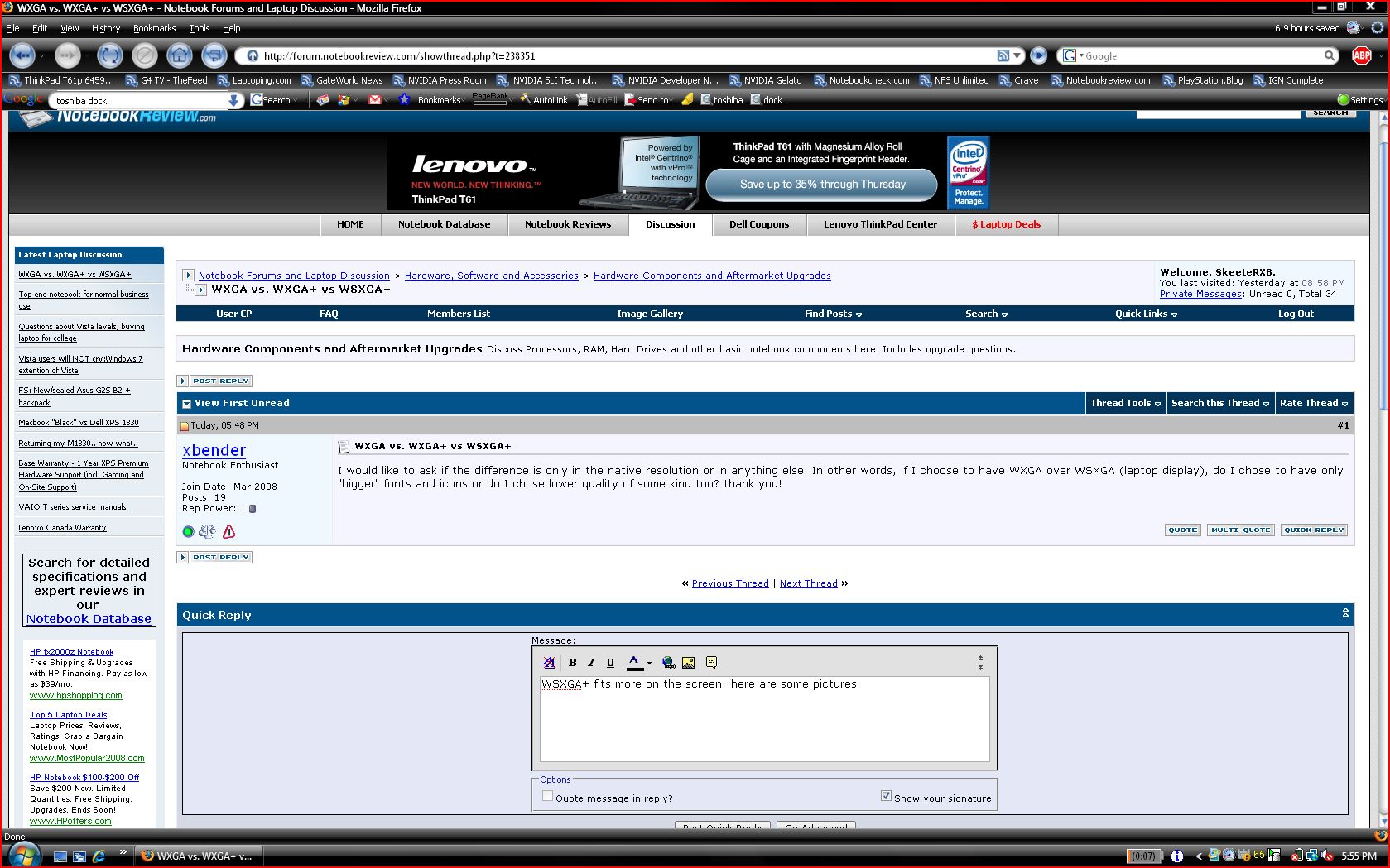1390x868 pixels.
Task: Click the text color A swatch
Action: (x=634, y=663)
